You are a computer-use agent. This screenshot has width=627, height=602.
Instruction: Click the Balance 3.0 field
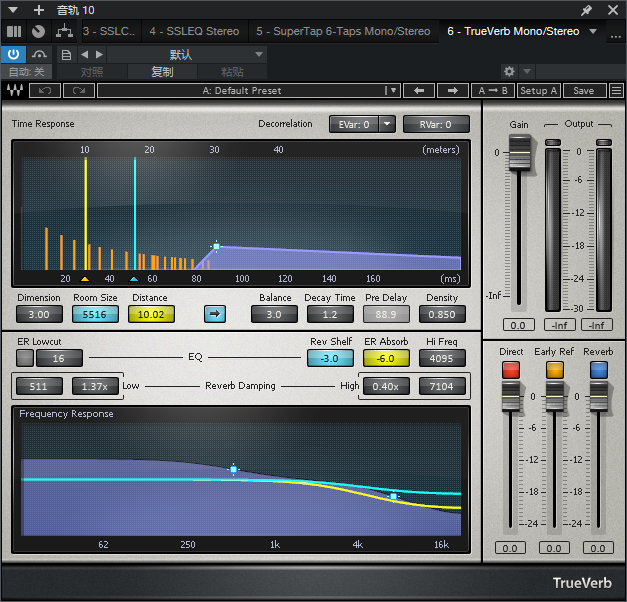[x=274, y=314]
